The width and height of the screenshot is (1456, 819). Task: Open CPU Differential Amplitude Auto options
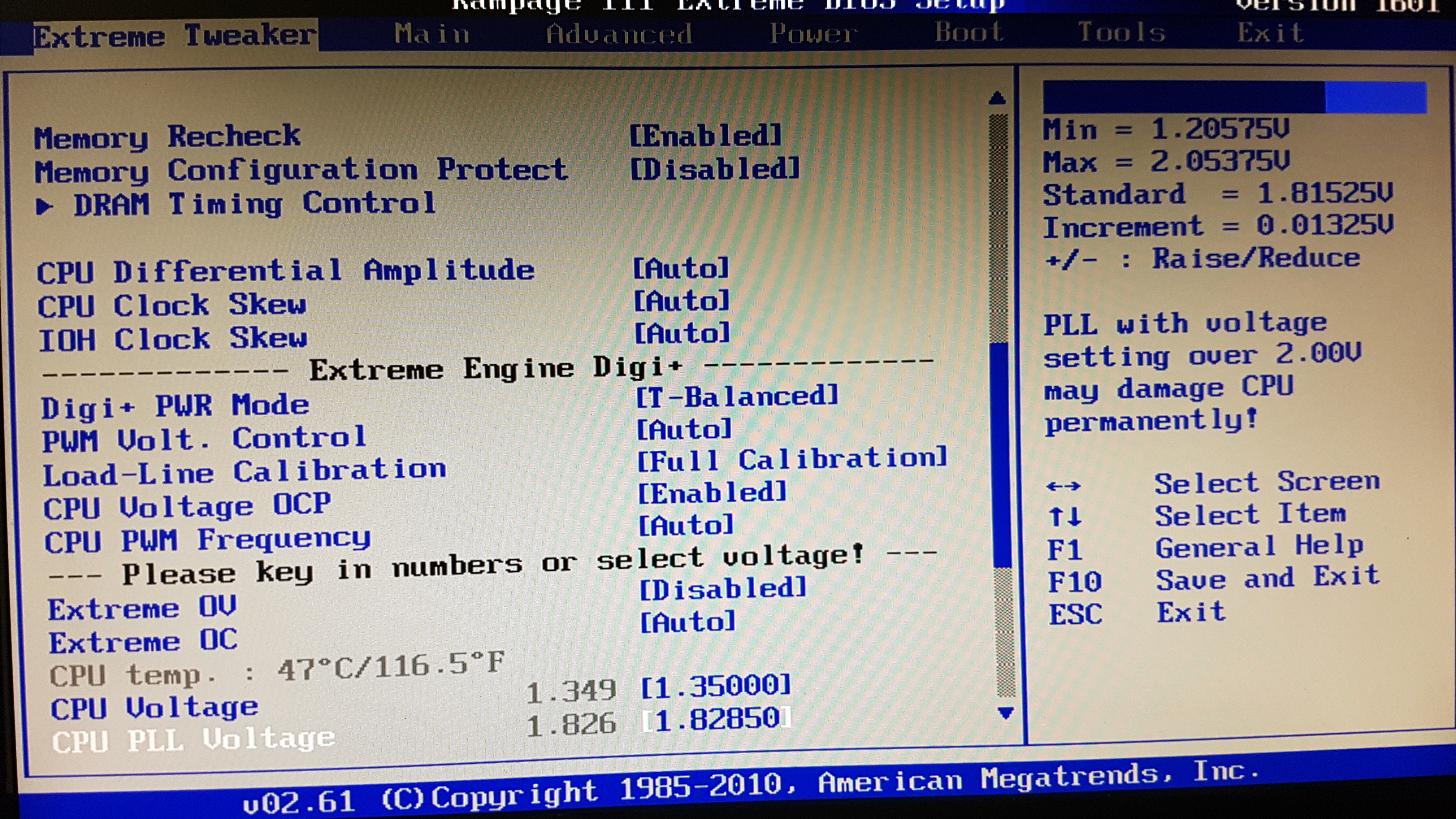click(x=681, y=268)
